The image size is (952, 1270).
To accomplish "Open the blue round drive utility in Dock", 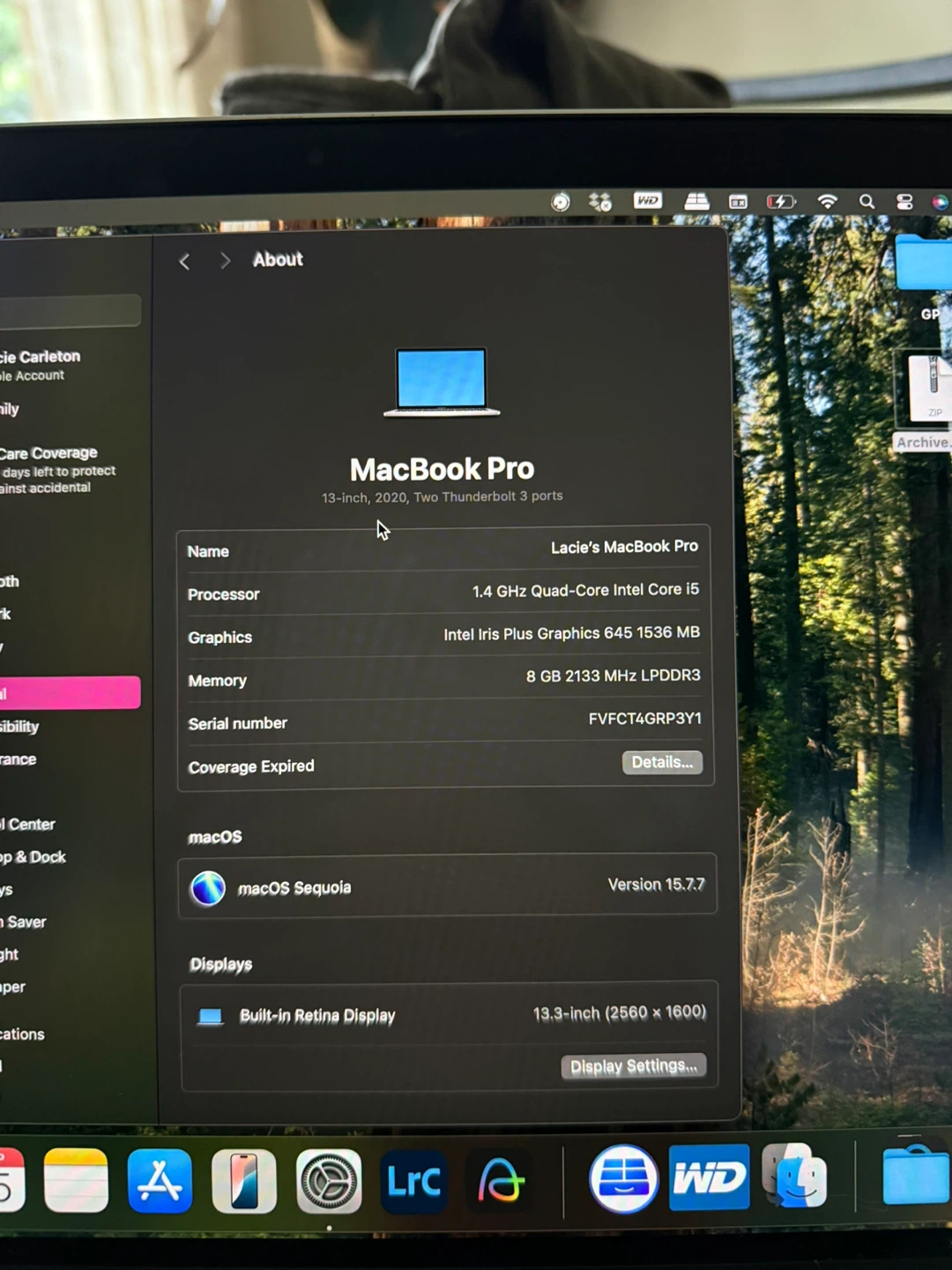I will tap(624, 1178).
